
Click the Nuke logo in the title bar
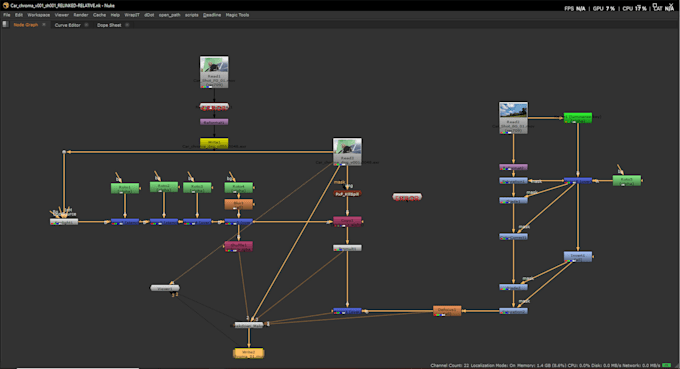click(6, 6)
